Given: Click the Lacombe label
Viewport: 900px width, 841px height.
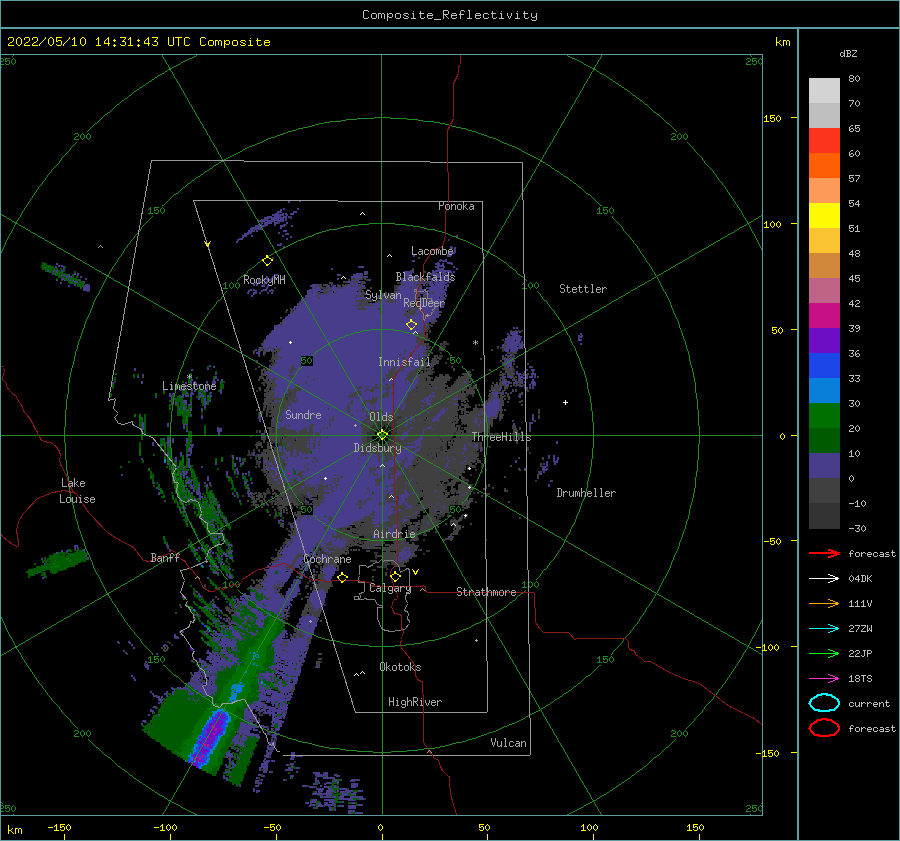Looking at the screenshot, I should (432, 251).
